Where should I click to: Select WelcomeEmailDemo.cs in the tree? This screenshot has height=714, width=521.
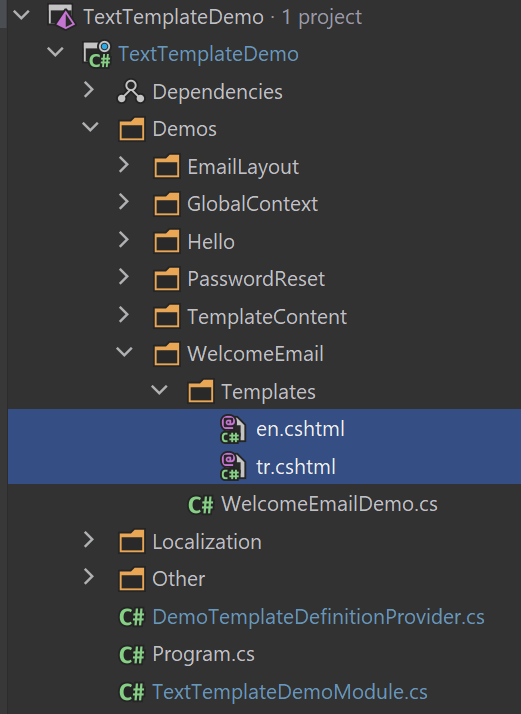tap(329, 504)
